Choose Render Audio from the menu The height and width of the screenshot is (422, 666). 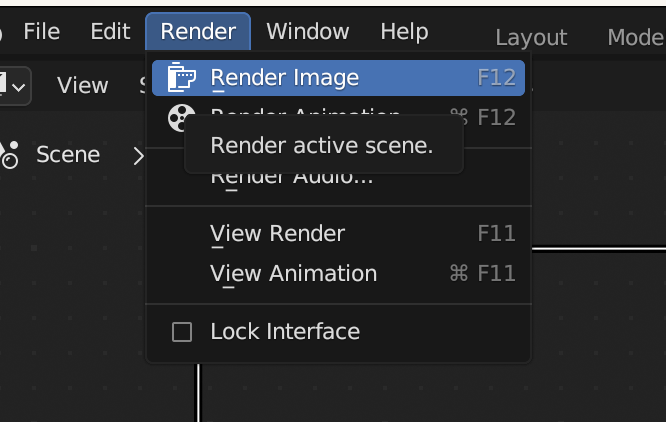click(x=291, y=178)
